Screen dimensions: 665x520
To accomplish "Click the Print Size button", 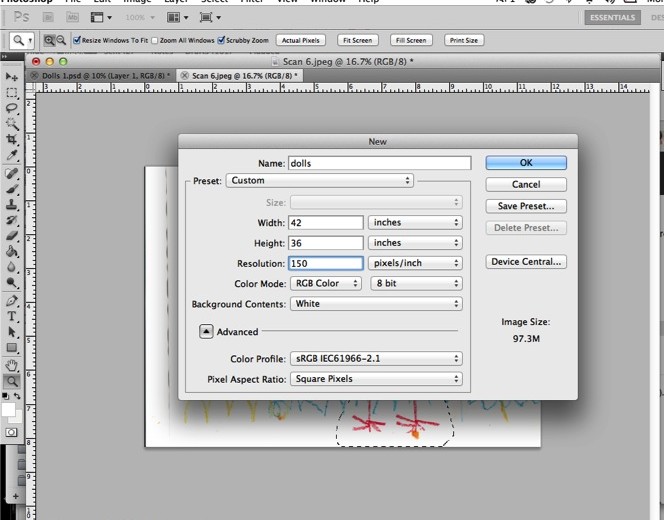I will tap(464, 40).
